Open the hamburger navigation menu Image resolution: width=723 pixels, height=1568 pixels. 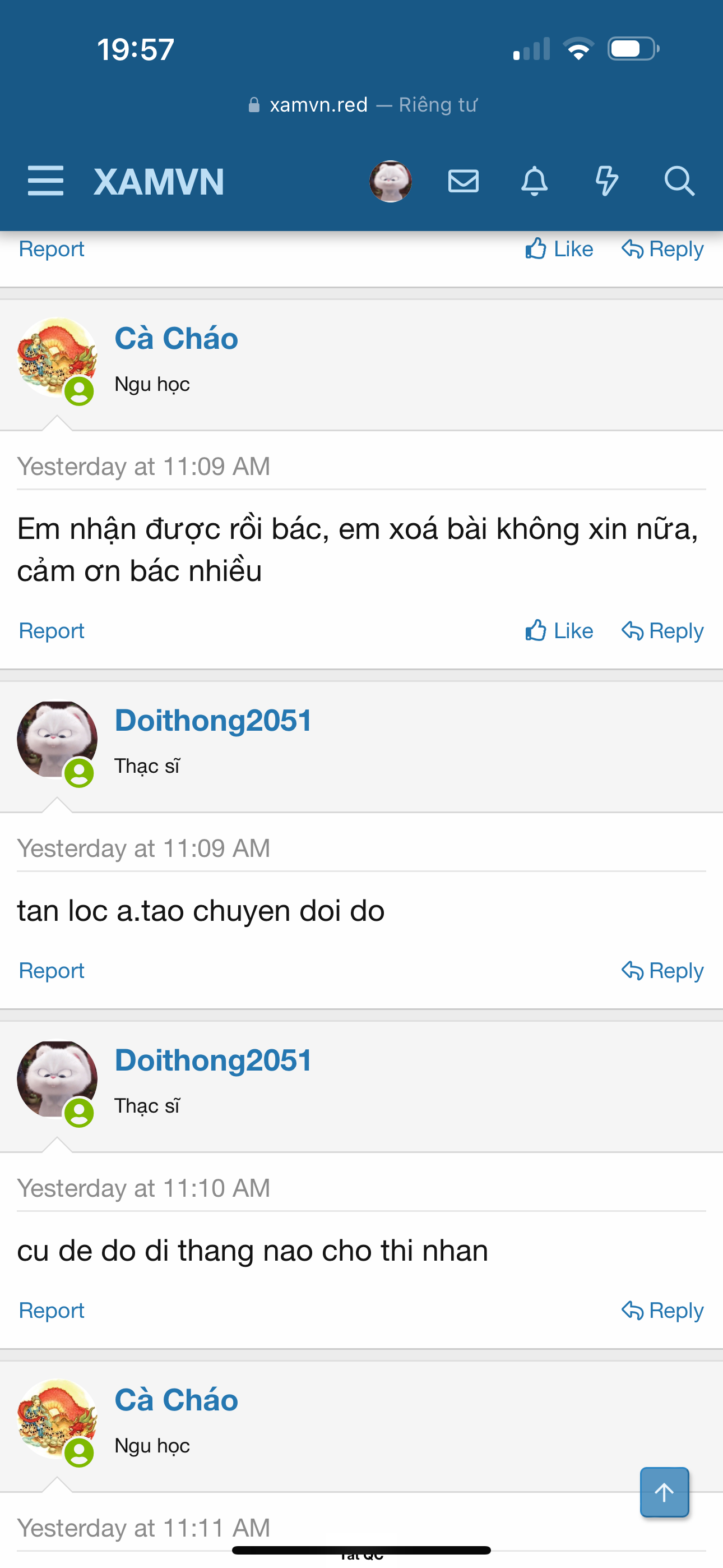(x=45, y=181)
